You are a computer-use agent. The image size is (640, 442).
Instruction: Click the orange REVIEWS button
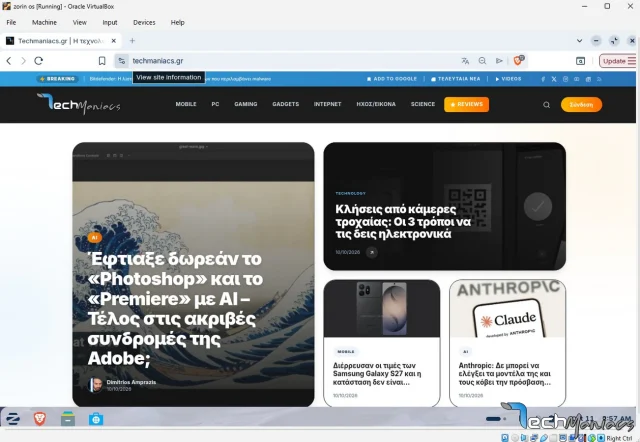tap(466, 104)
